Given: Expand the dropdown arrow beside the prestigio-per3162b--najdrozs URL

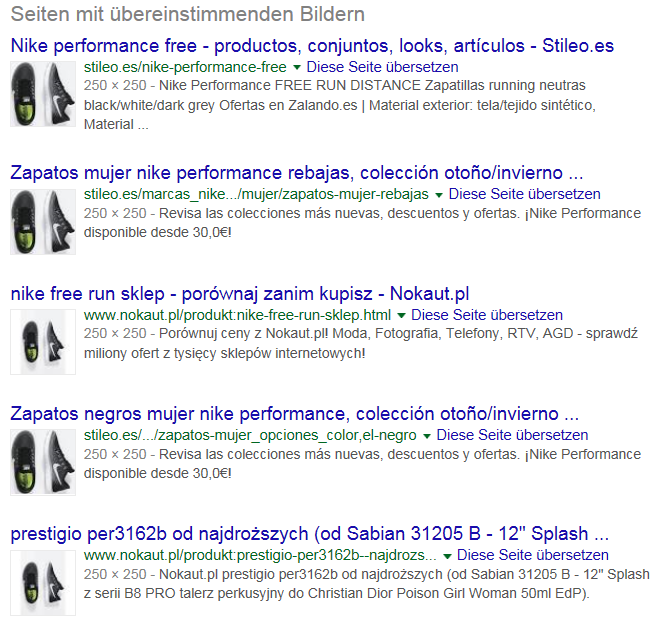Looking at the screenshot, I should (x=447, y=556).
